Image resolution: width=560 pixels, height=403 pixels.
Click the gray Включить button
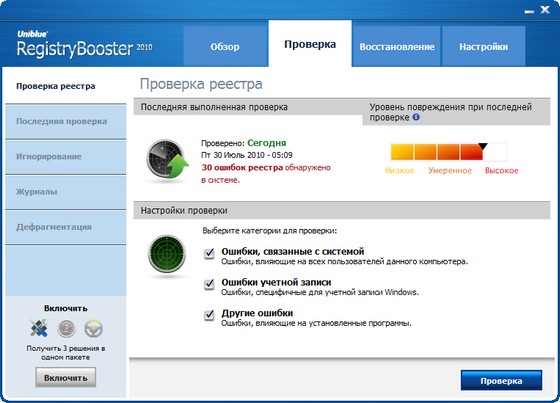(x=66, y=378)
